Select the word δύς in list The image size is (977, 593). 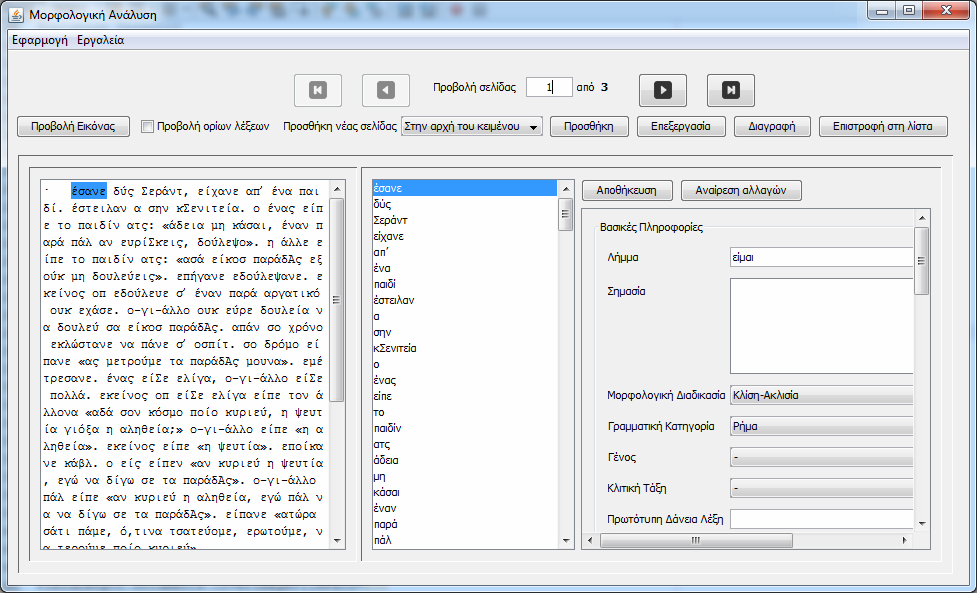[464, 204]
